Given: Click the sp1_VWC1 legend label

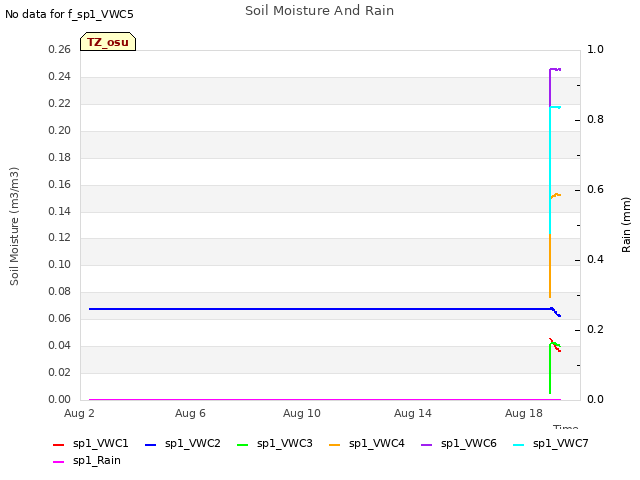Looking at the screenshot, I should tap(100, 443).
